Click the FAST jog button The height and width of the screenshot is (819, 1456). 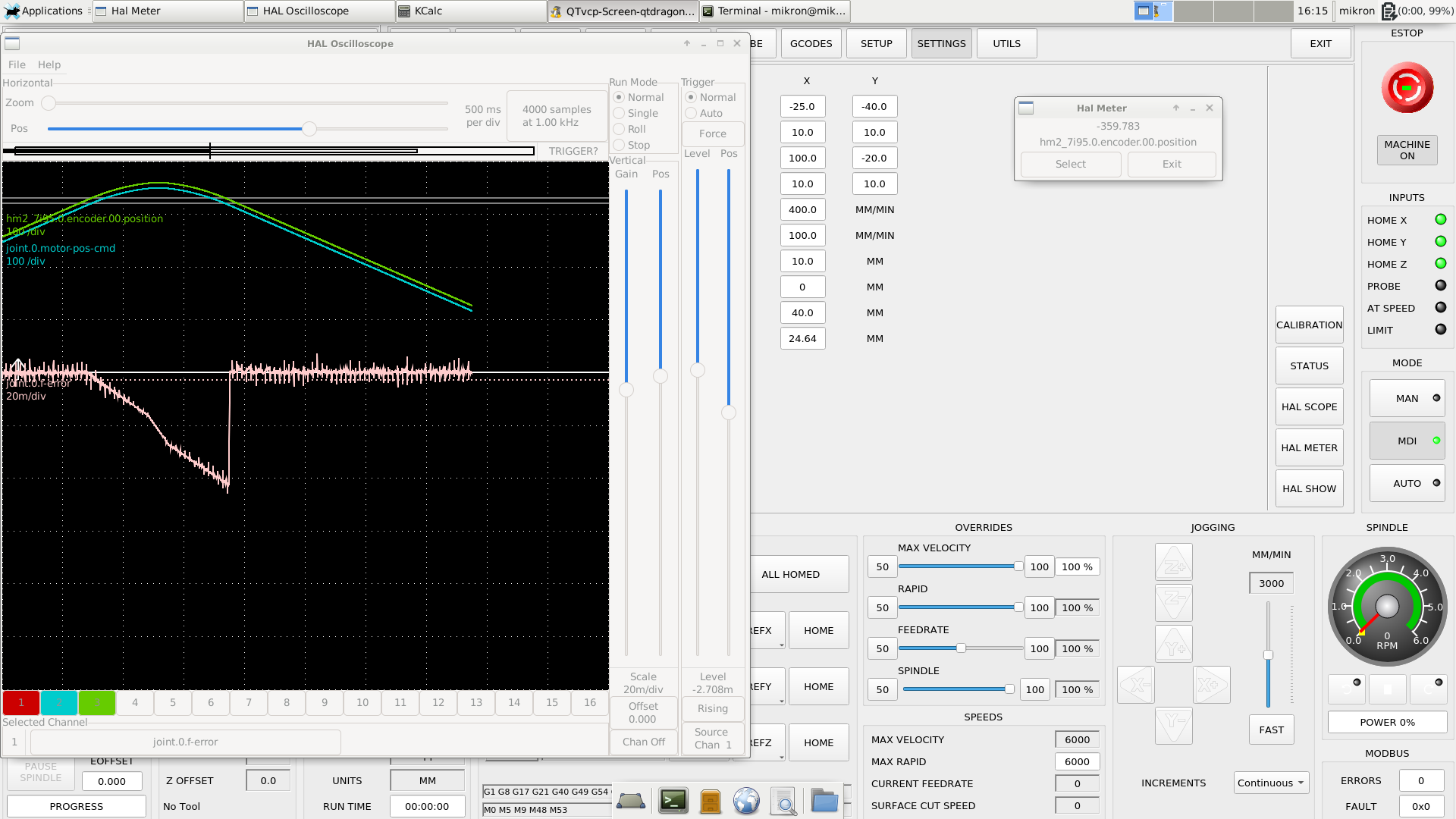point(1271,730)
